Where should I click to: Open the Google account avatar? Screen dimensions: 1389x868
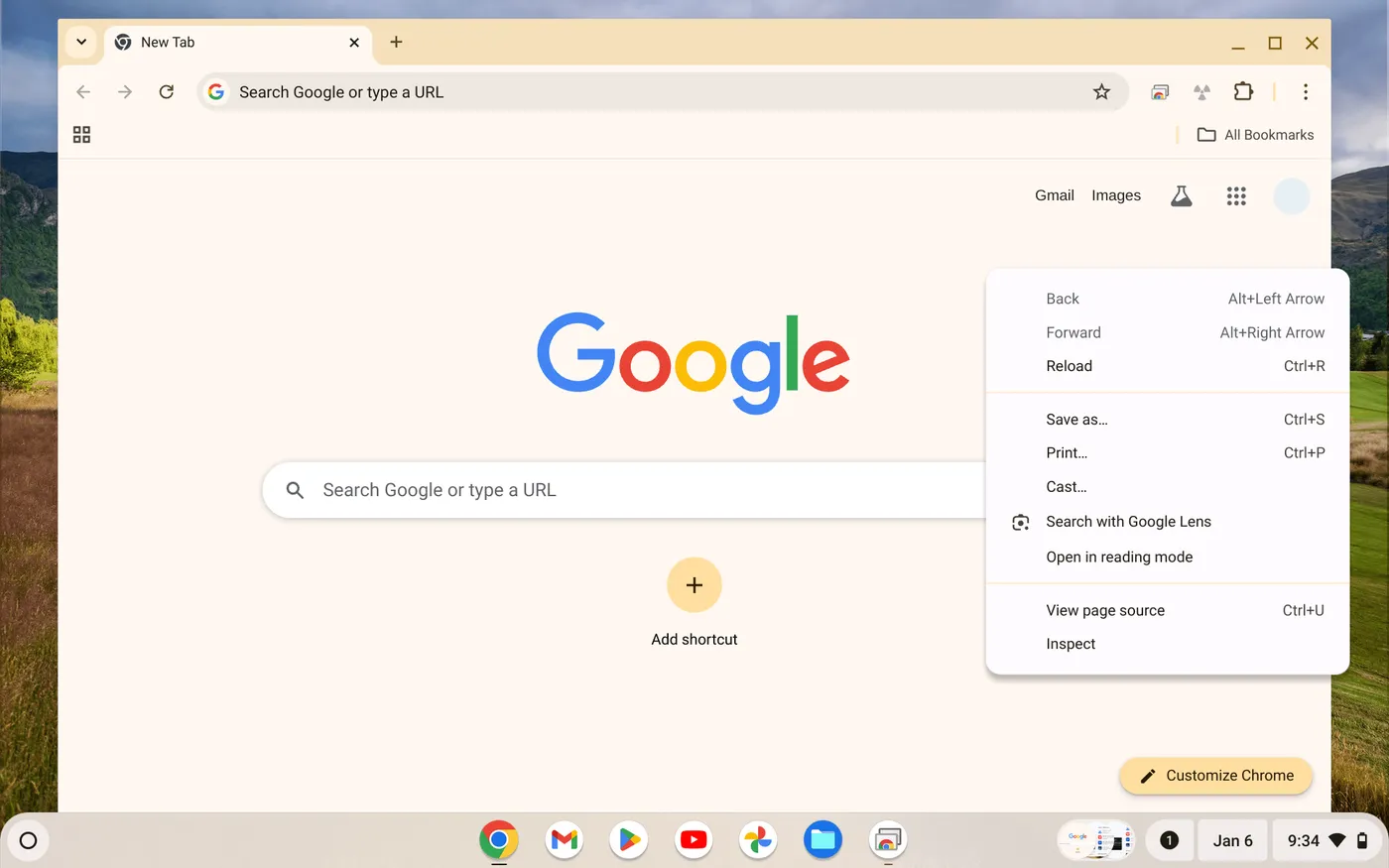[1292, 196]
